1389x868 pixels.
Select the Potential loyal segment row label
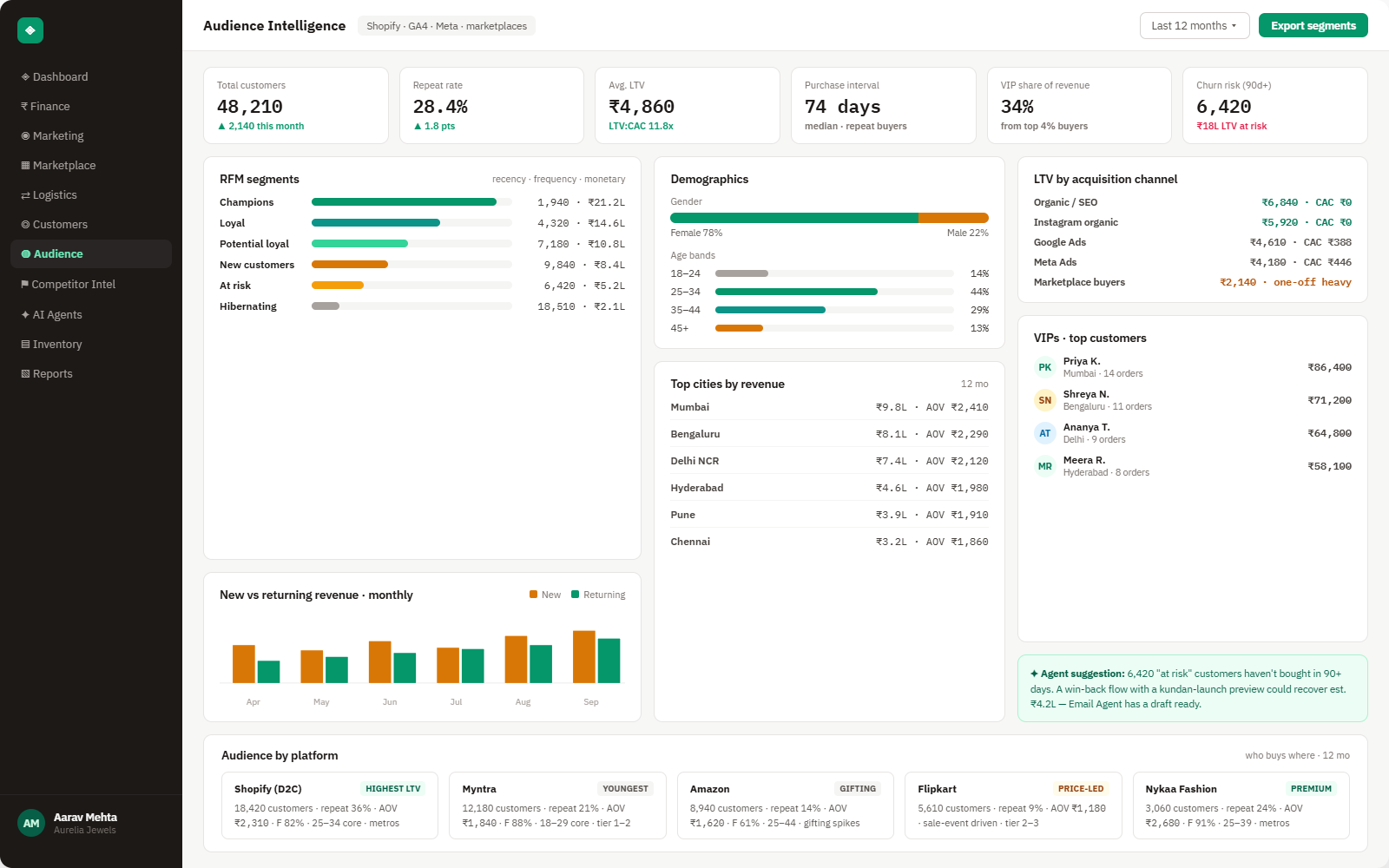coord(254,244)
